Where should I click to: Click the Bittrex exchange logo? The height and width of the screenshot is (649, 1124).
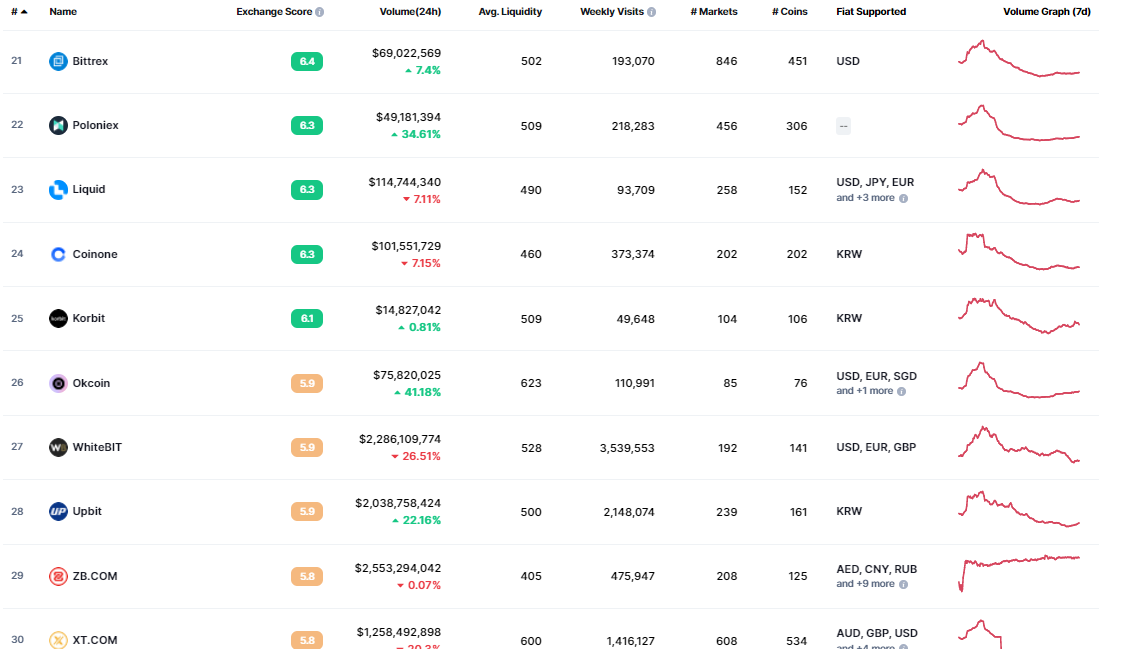click(x=58, y=61)
